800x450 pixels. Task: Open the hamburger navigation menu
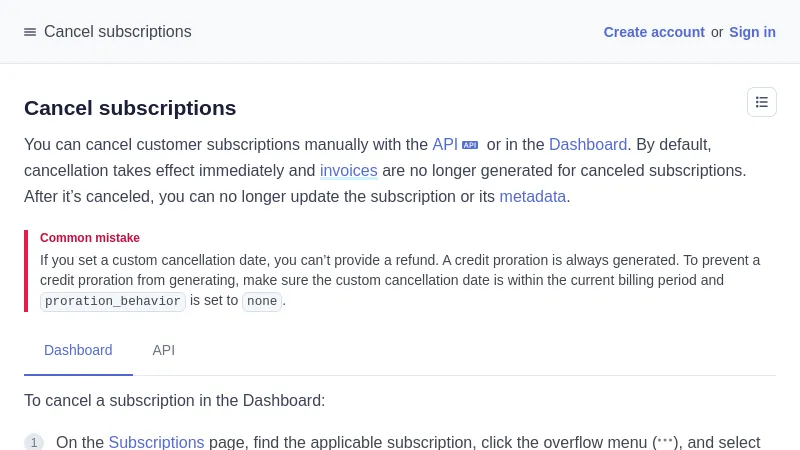click(x=30, y=32)
